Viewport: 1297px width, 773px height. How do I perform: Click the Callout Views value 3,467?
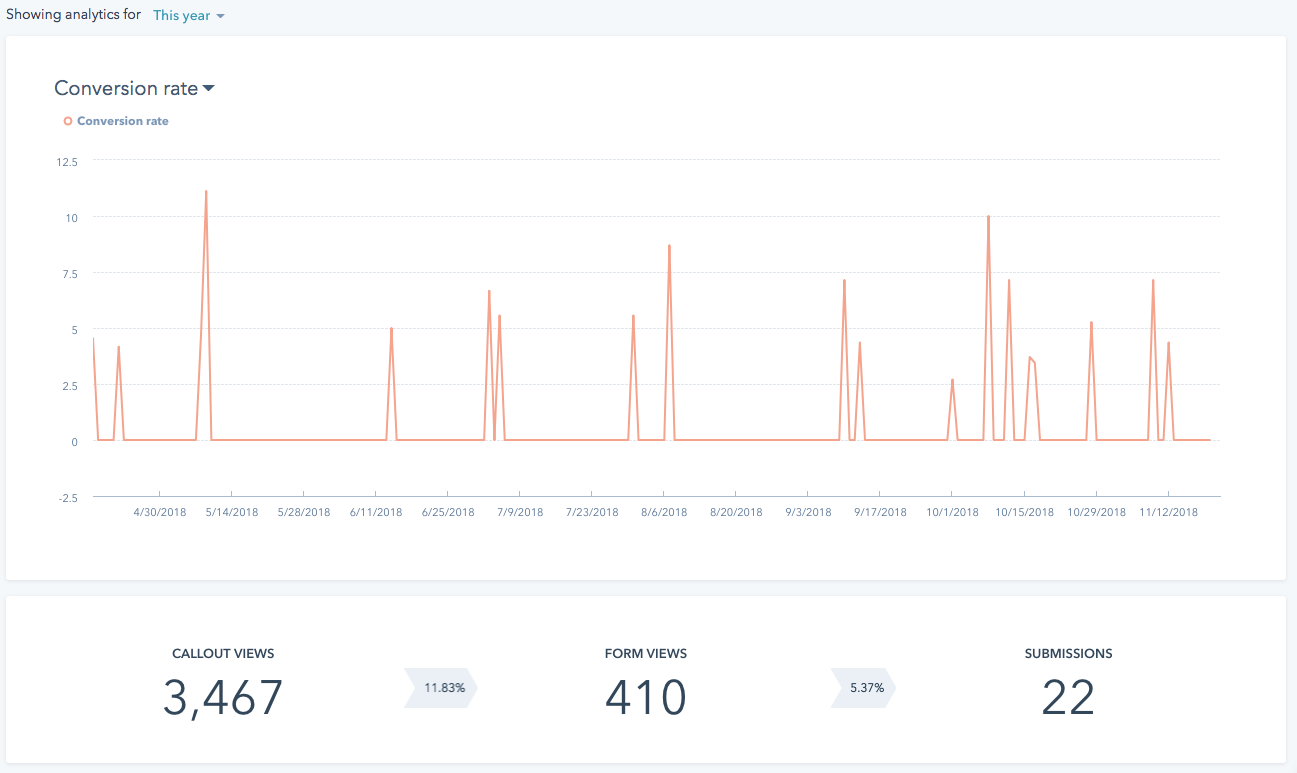[223, 698]
